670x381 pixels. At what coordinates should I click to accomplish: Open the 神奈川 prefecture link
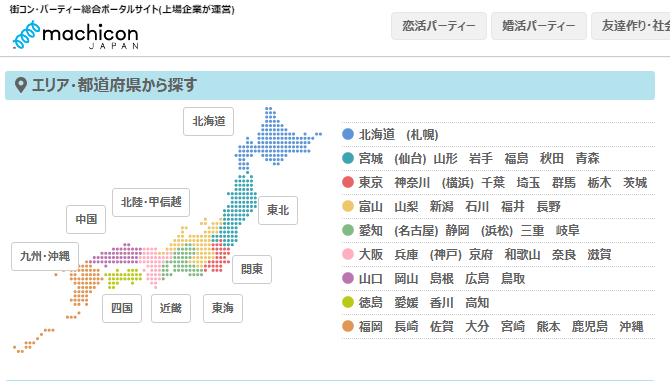412,182
